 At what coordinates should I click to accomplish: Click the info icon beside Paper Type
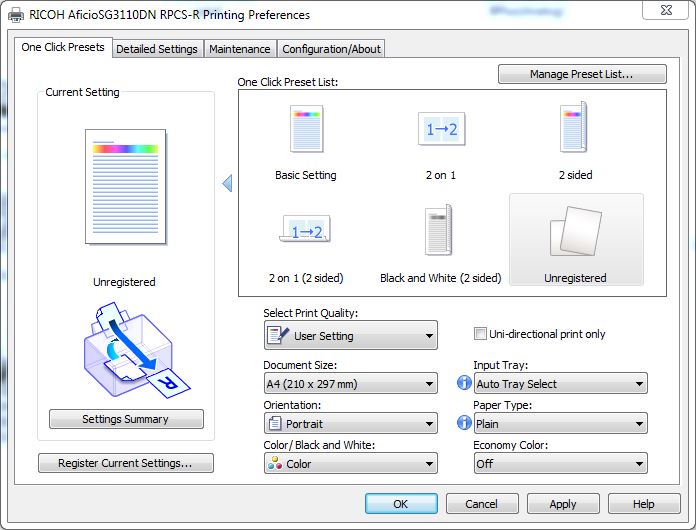point(464,423)
